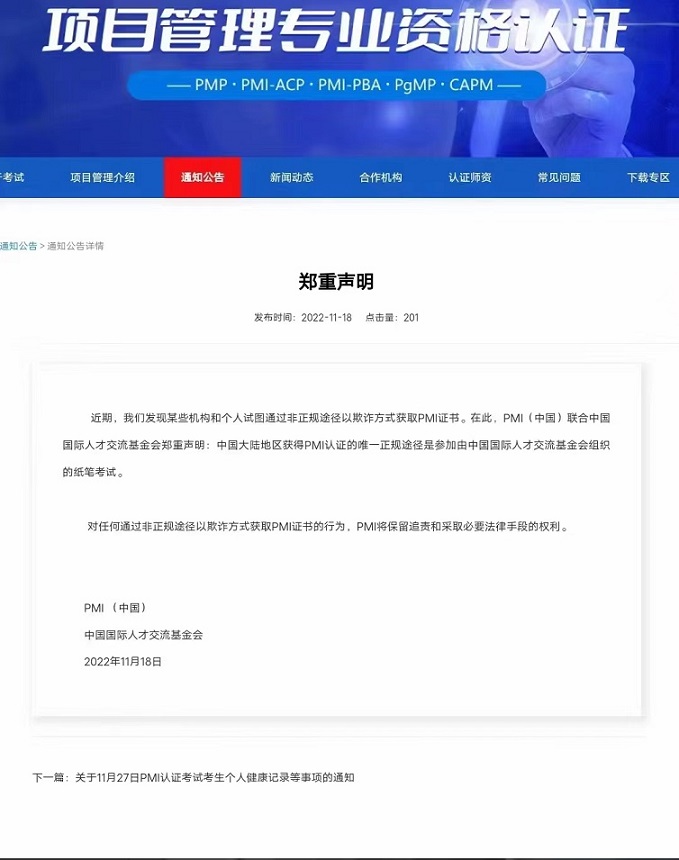Image resolution: width=679 pixels, height=860 pixels.
Task: Click the PMP·PMI-ACP certification banner pill
Action: pyautogui.click(x=336, y=85)
